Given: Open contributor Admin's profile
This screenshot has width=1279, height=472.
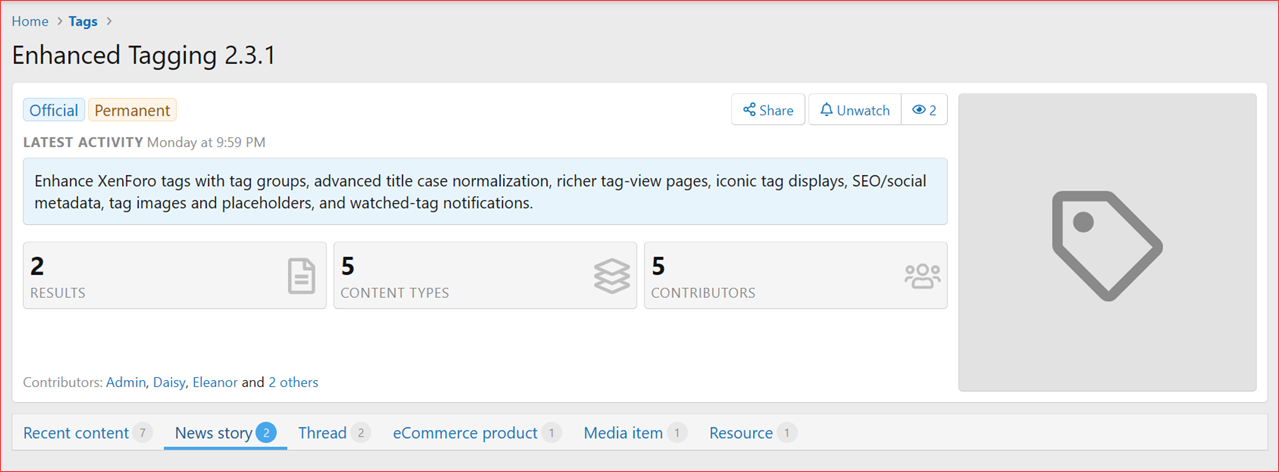Looking at the screenshot, I should coord(126,382).
